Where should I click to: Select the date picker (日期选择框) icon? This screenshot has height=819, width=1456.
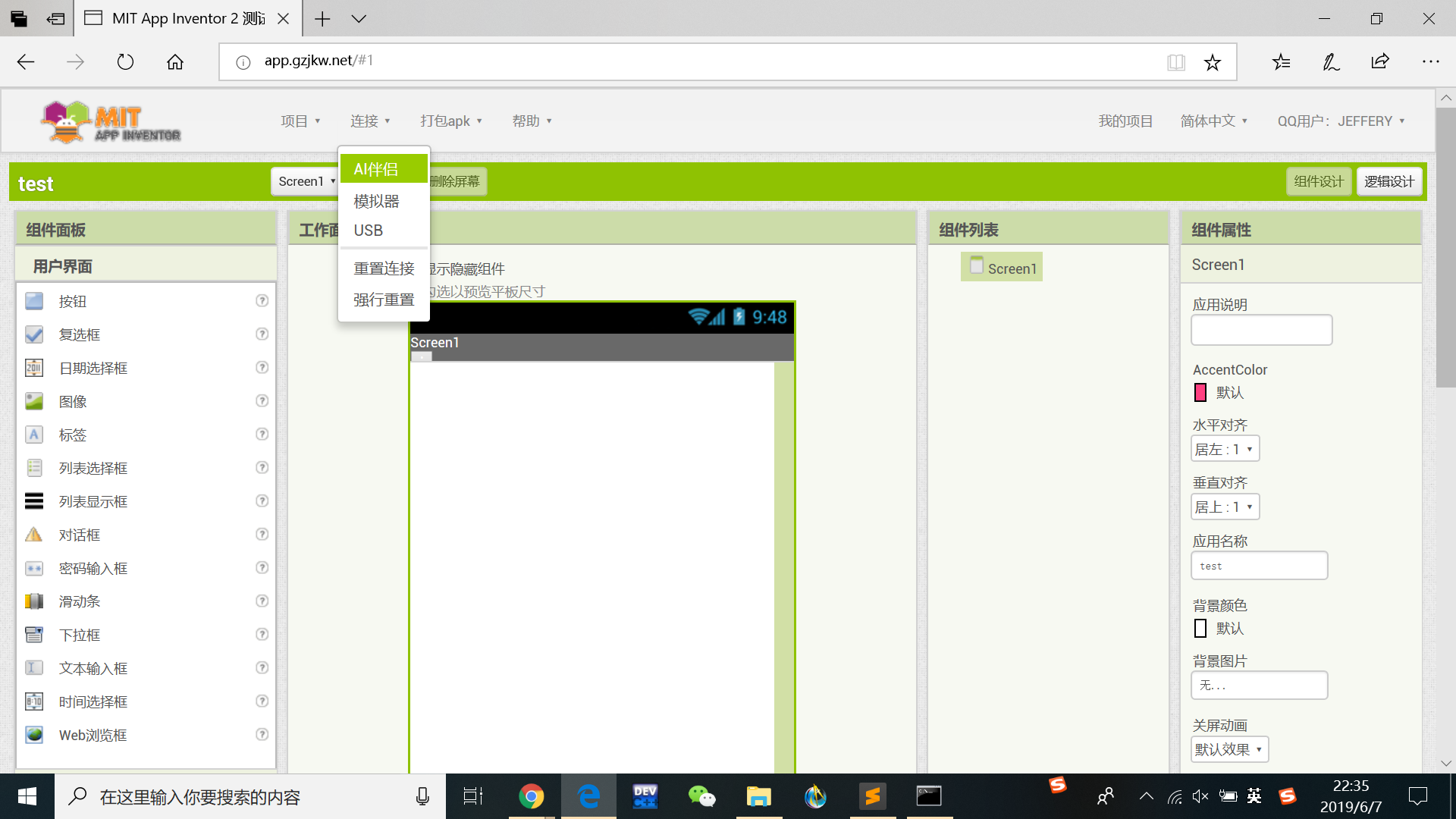pos(34,368)
